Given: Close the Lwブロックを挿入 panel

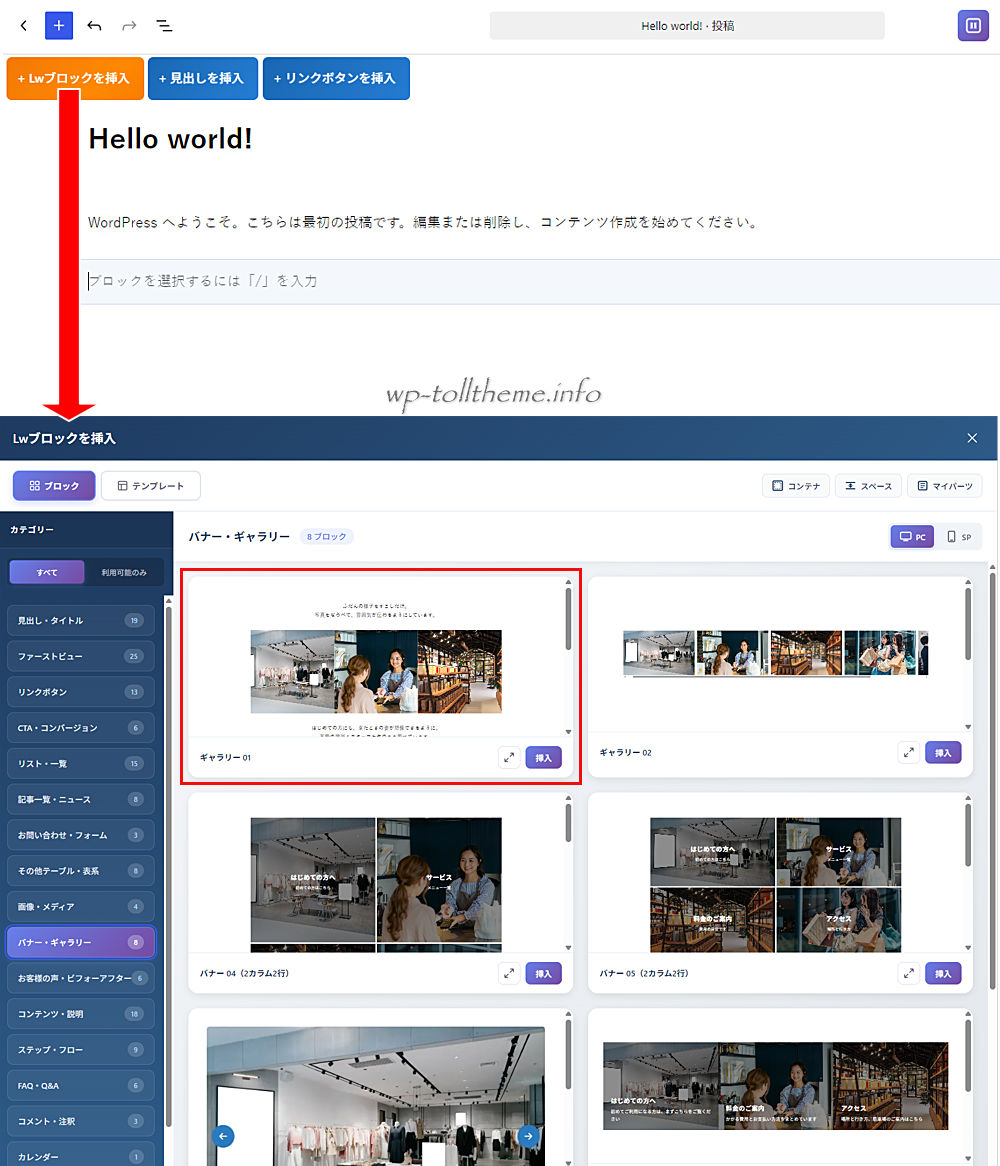Looking at the screenshot, I should click(972, 438).
